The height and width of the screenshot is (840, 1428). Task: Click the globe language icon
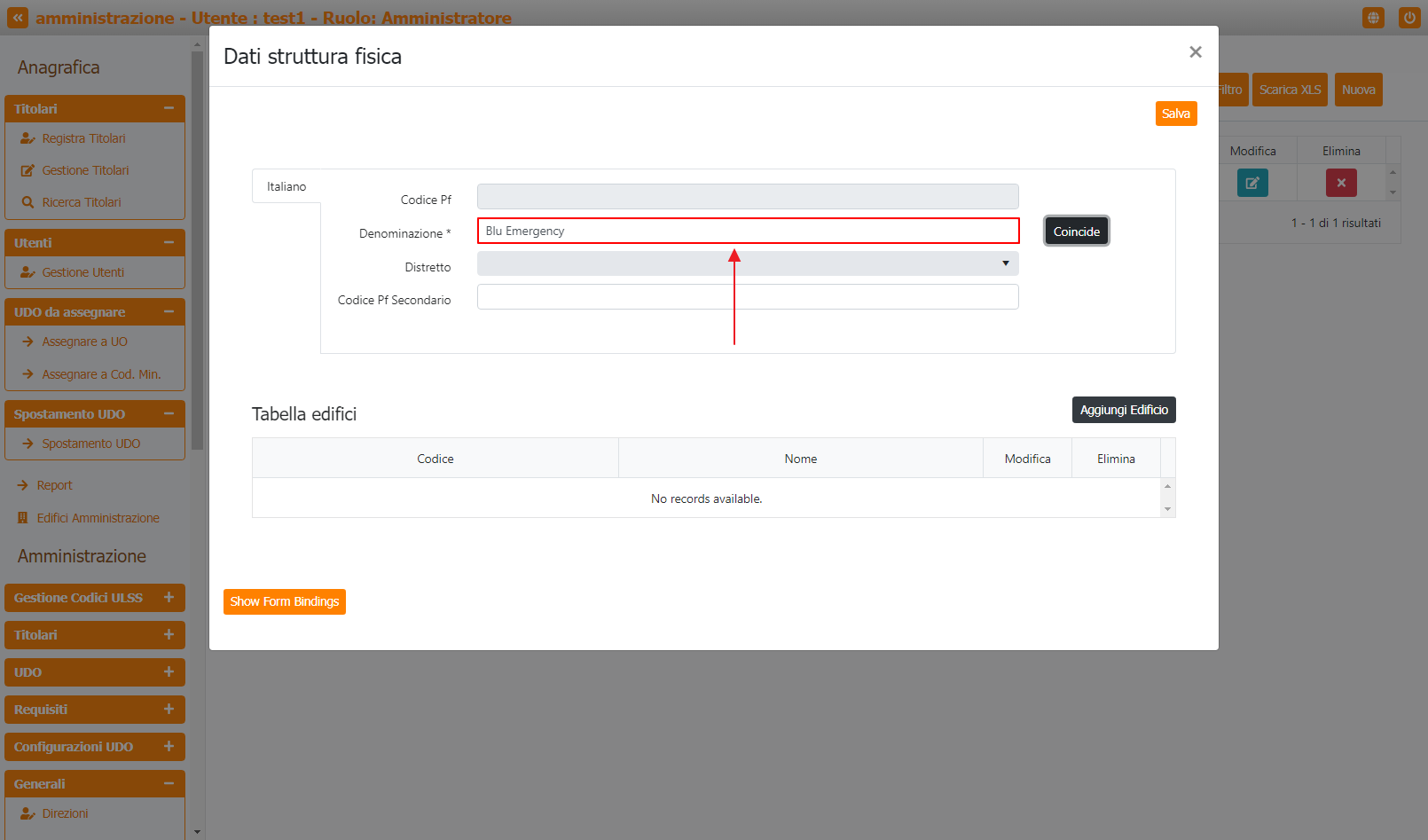1373,18
